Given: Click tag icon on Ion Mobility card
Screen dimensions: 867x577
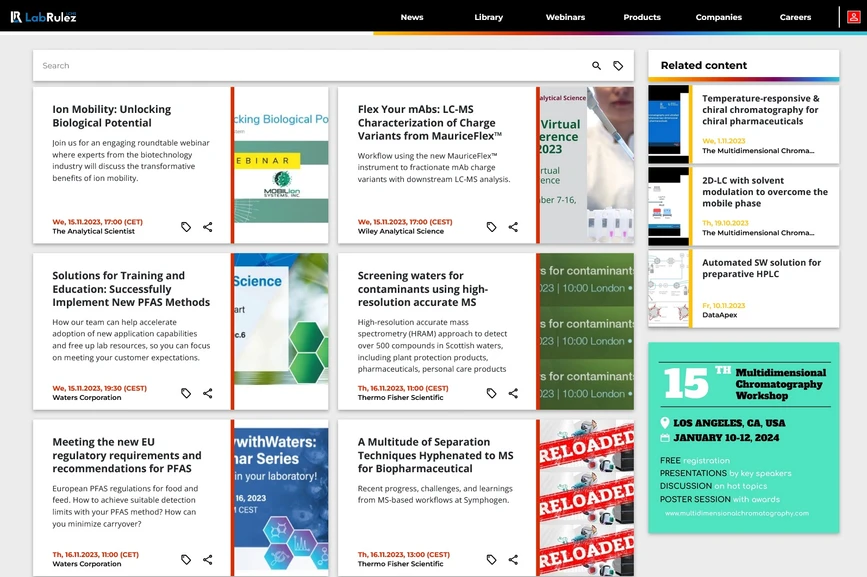Looking at the screenshot, I should [186, 227].
